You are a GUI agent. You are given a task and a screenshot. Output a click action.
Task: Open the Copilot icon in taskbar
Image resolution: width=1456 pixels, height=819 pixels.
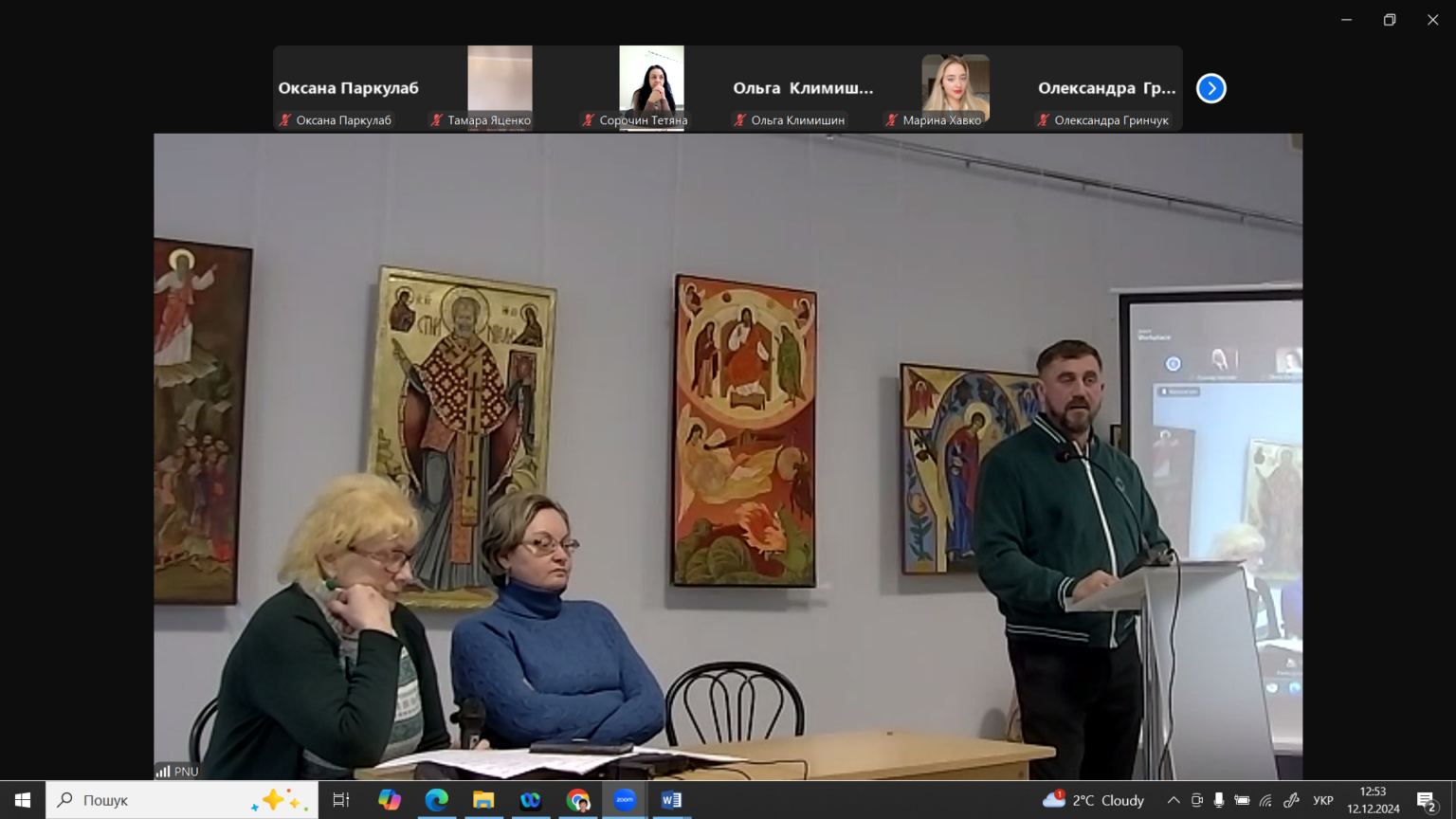pos(390,800)
